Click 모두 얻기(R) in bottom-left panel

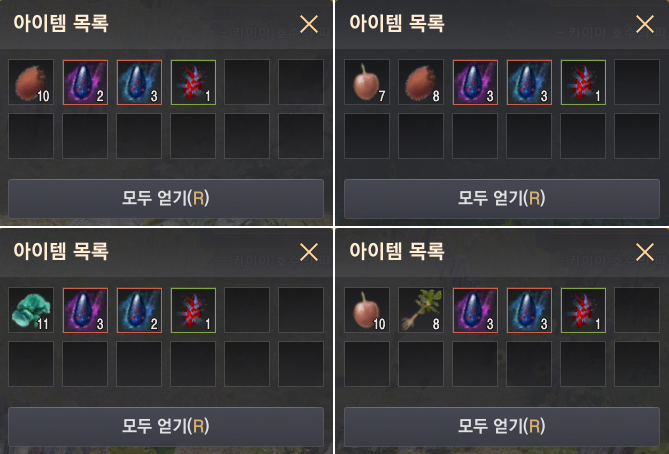[x=166, y=426]
